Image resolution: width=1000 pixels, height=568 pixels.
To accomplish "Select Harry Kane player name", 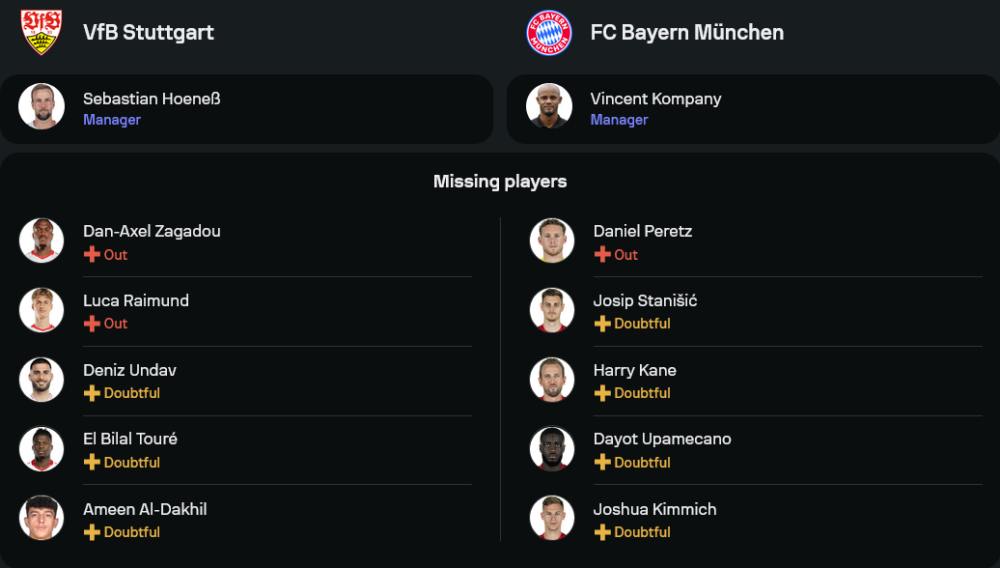I will [635, 370].
